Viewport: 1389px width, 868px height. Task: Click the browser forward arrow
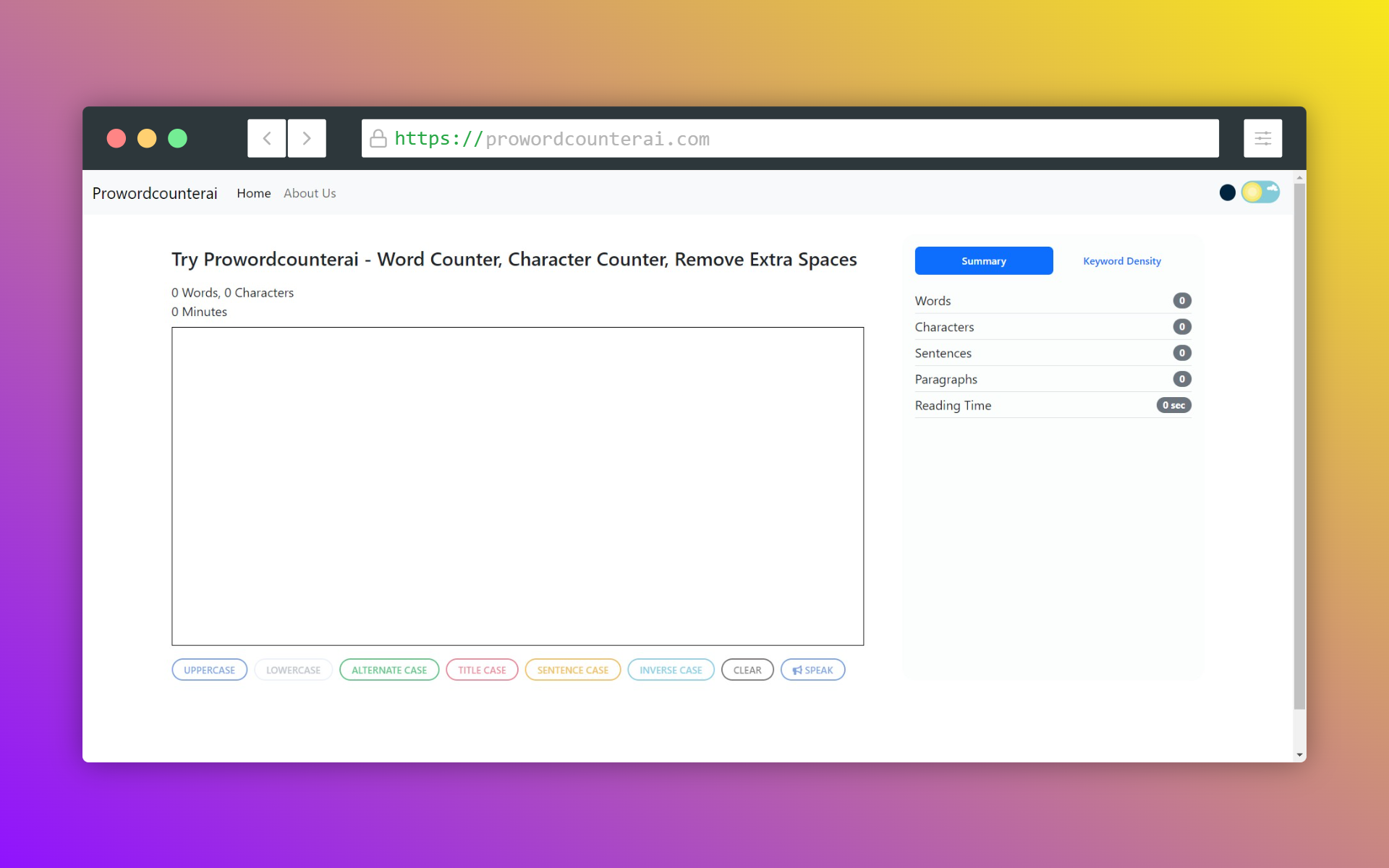coord(307,138)
